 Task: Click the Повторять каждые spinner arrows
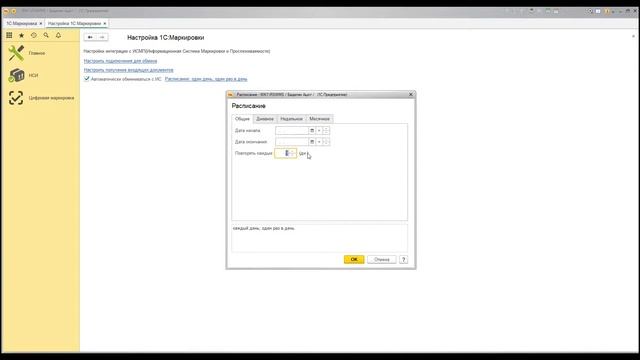(293, 153)
